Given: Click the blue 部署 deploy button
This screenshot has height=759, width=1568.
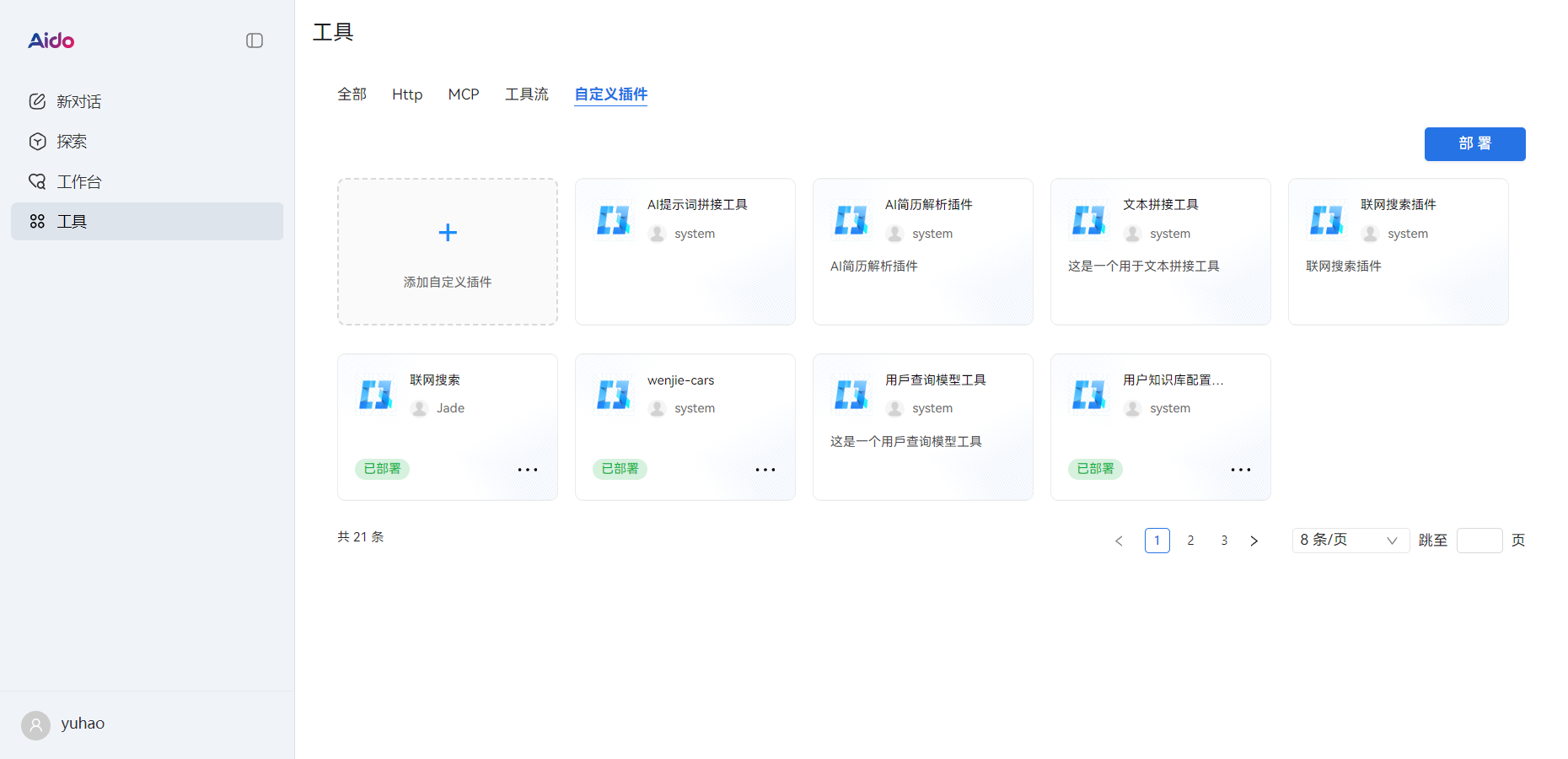Looking at the screenshot, I should click(1474, 144).
